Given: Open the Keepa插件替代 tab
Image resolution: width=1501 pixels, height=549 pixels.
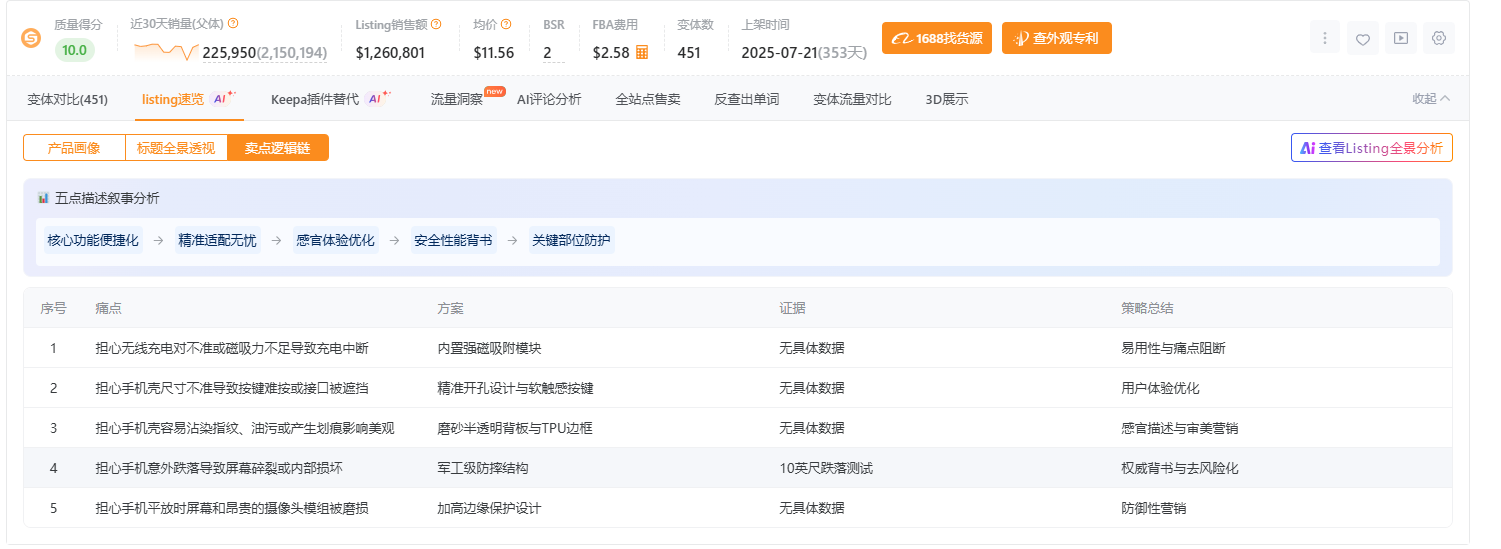Looking at the screenshot, I should tap(331, 99).
